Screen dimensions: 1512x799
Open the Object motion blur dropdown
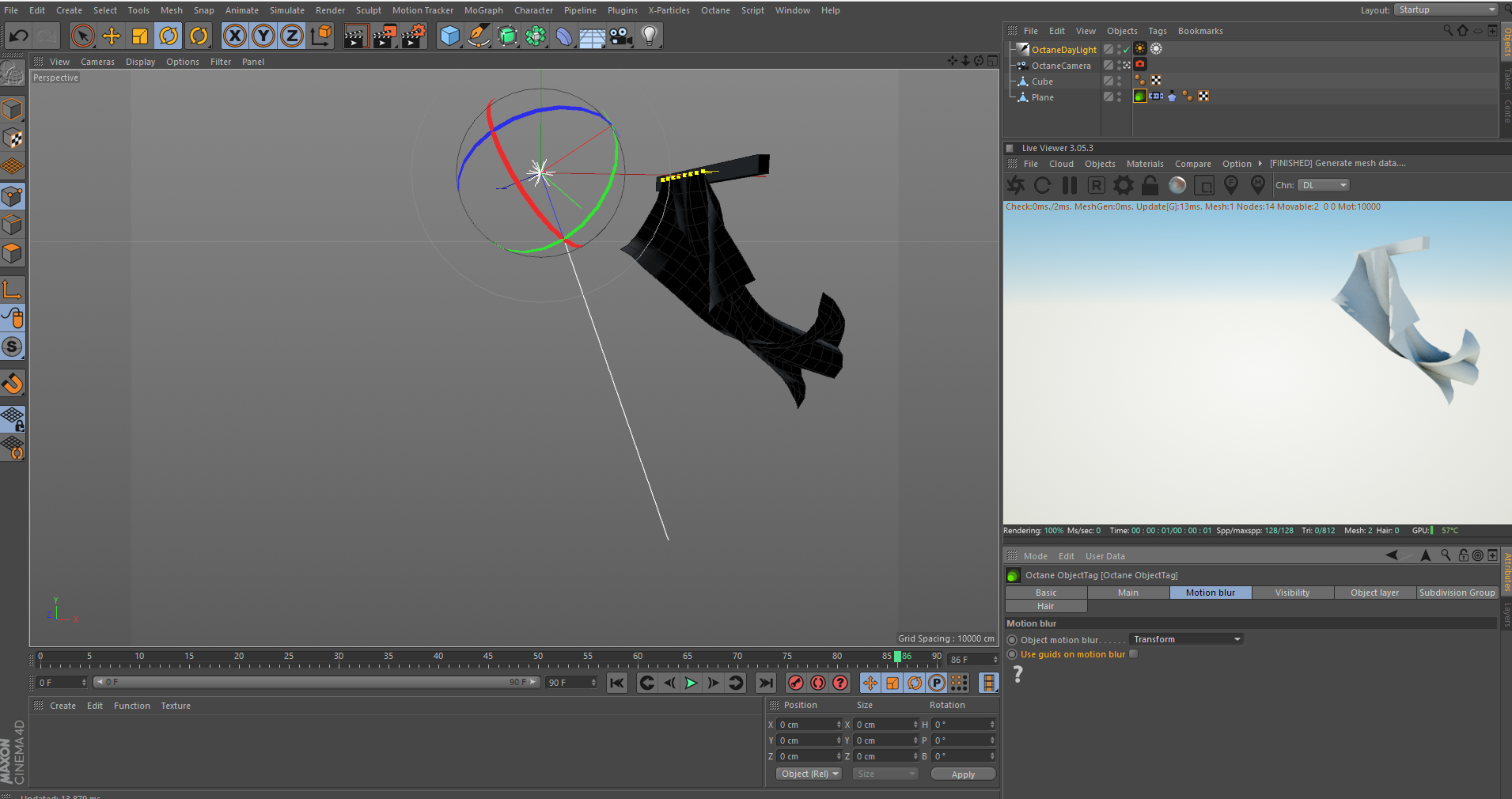[x=1185, y=639]
